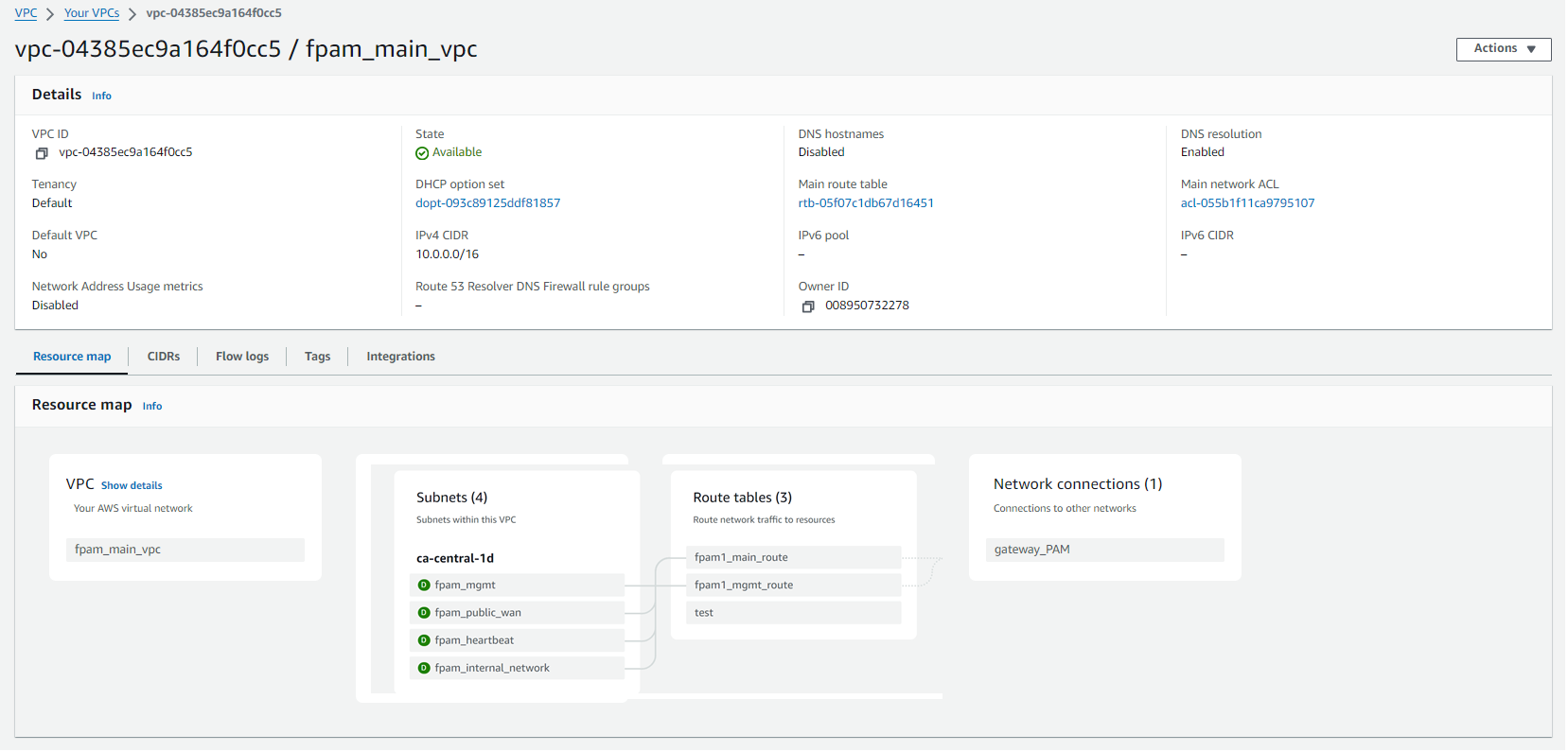Image resolution: width=1568 pixels, height=752 pixels.
Task: Open DHCP option set dopt-093c89125ddf81857
Action: (488, 203)
